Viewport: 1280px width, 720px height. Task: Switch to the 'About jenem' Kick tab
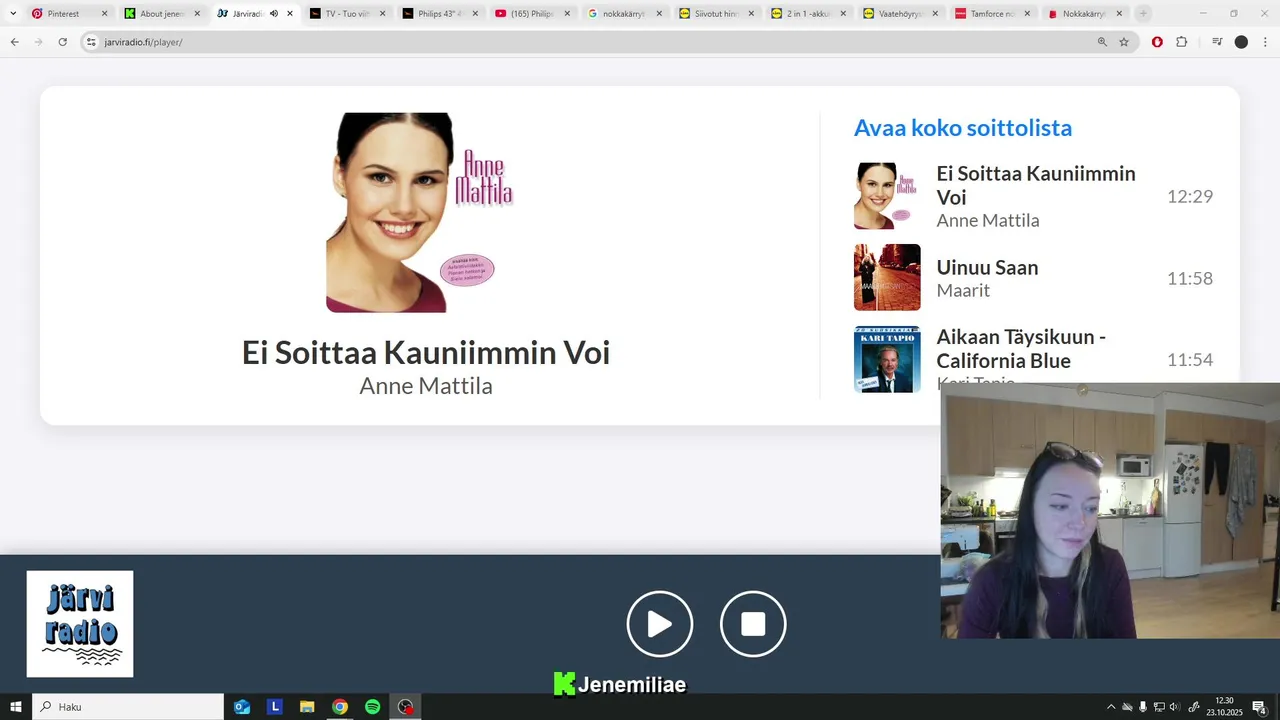(161, 14)
